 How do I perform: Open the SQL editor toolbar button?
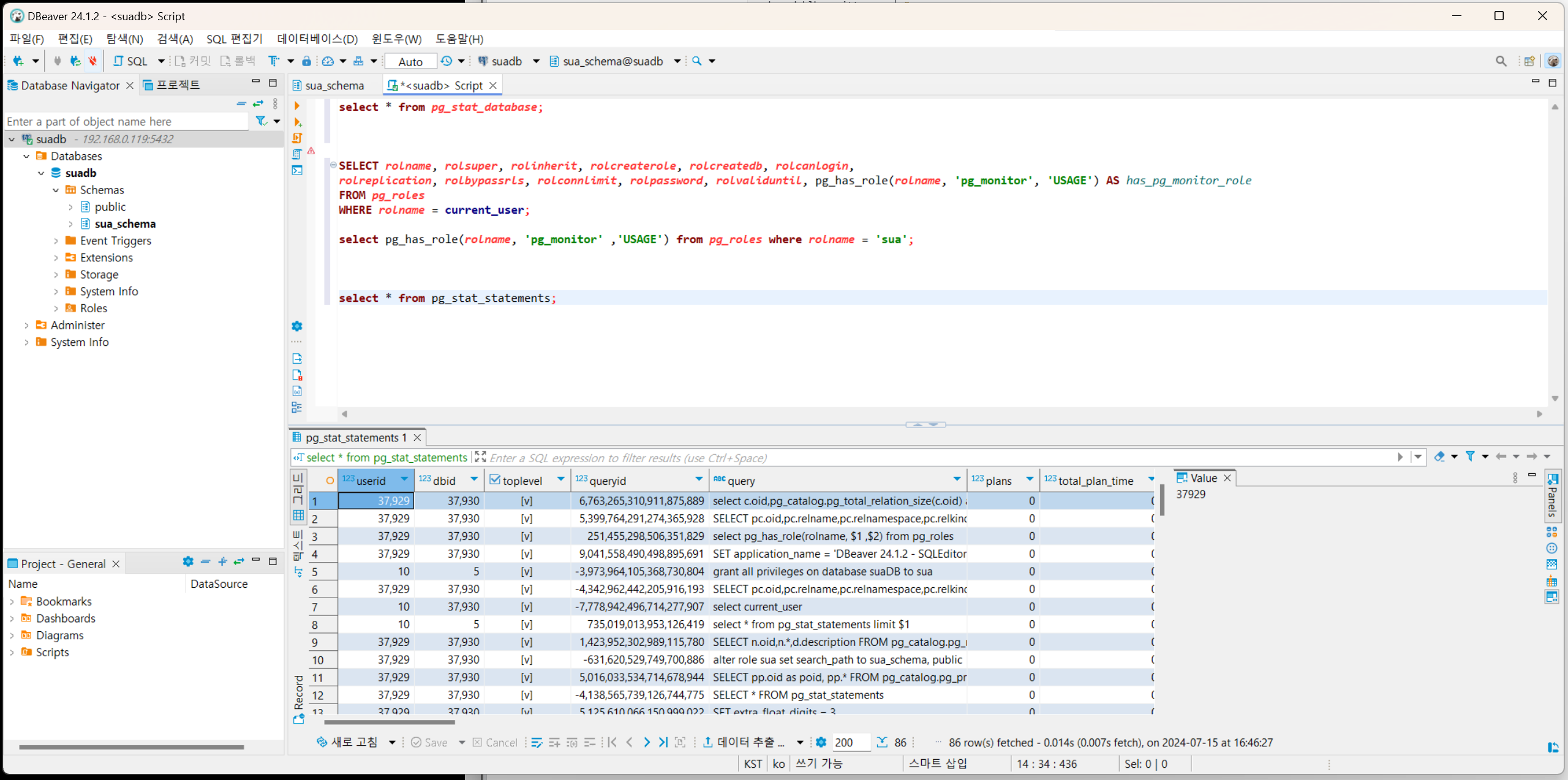coord(132,61)
